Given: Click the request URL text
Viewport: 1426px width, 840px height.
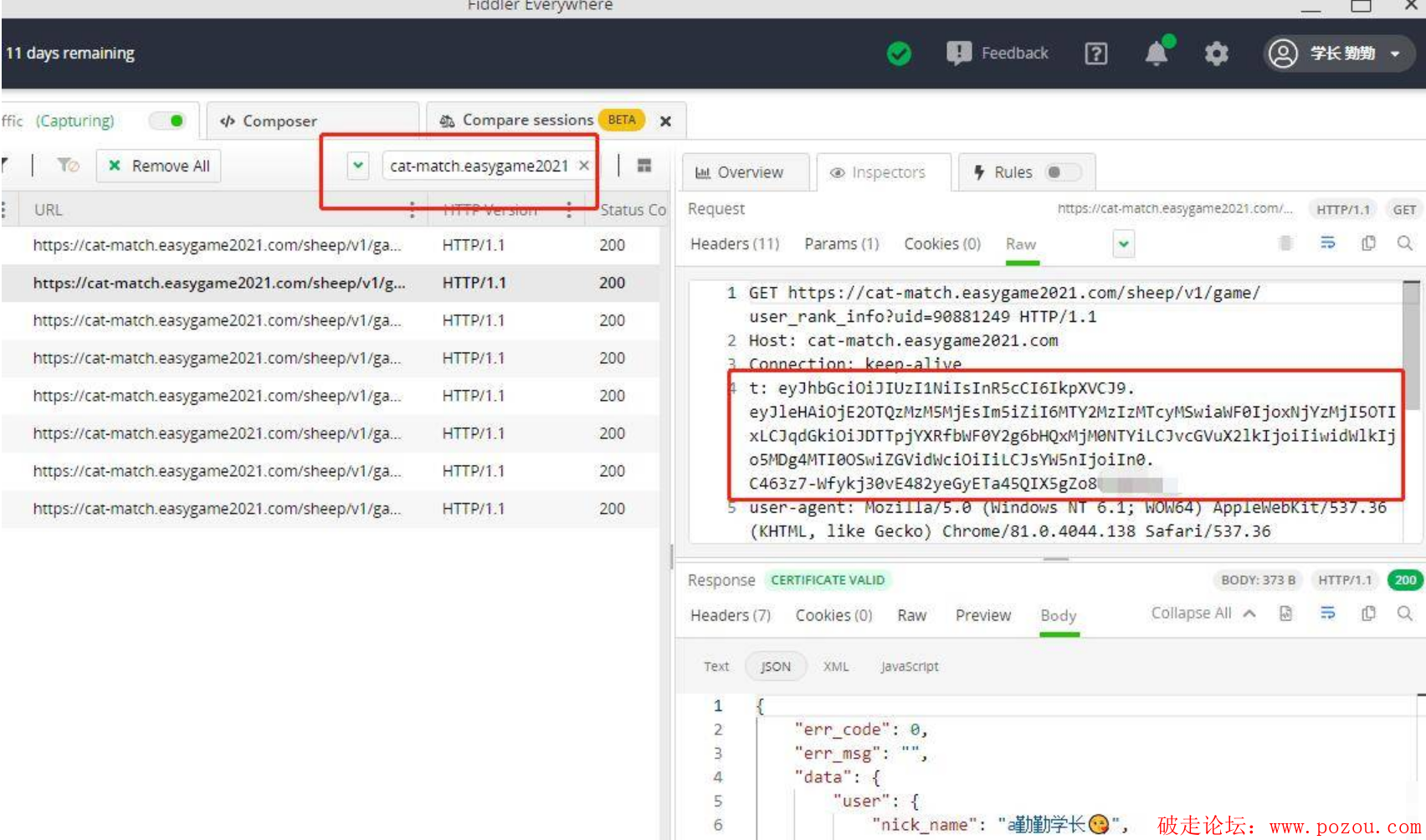Looking at the screenshot, I should point(1175,209).
